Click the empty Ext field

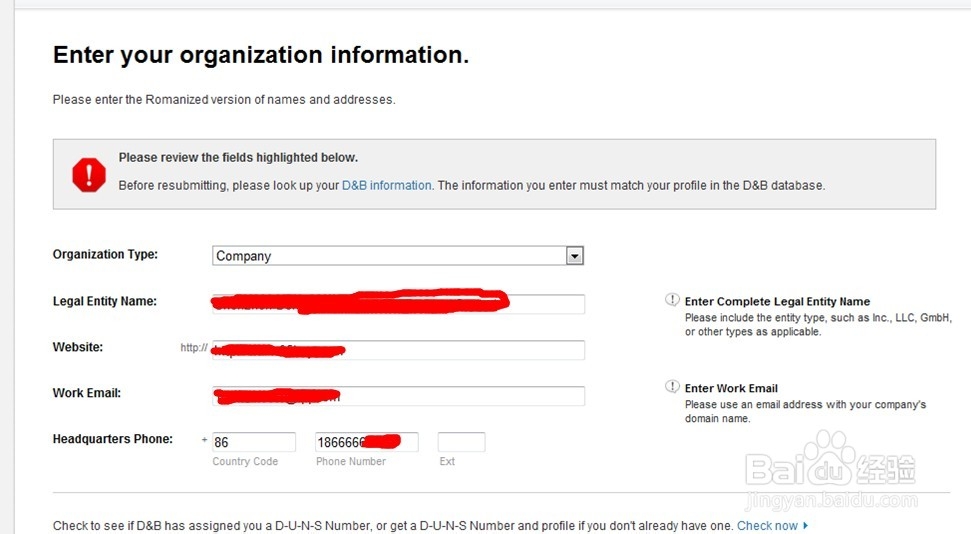[x=461, y=442]
